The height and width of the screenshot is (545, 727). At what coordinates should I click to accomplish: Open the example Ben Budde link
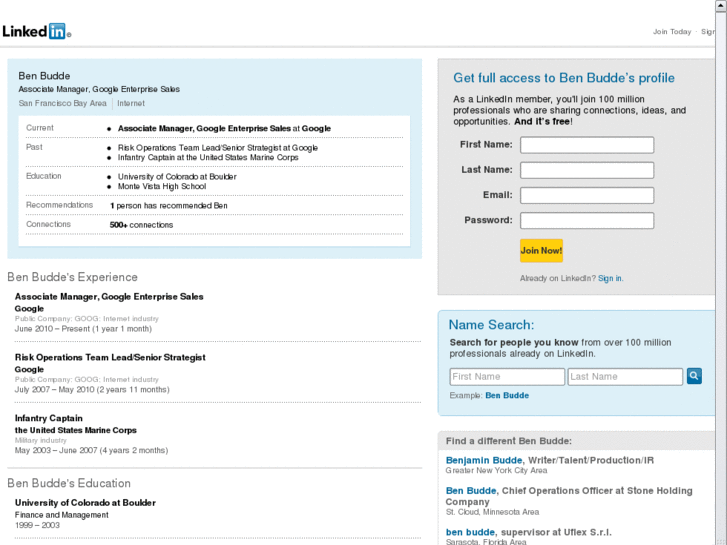(507, 395)
